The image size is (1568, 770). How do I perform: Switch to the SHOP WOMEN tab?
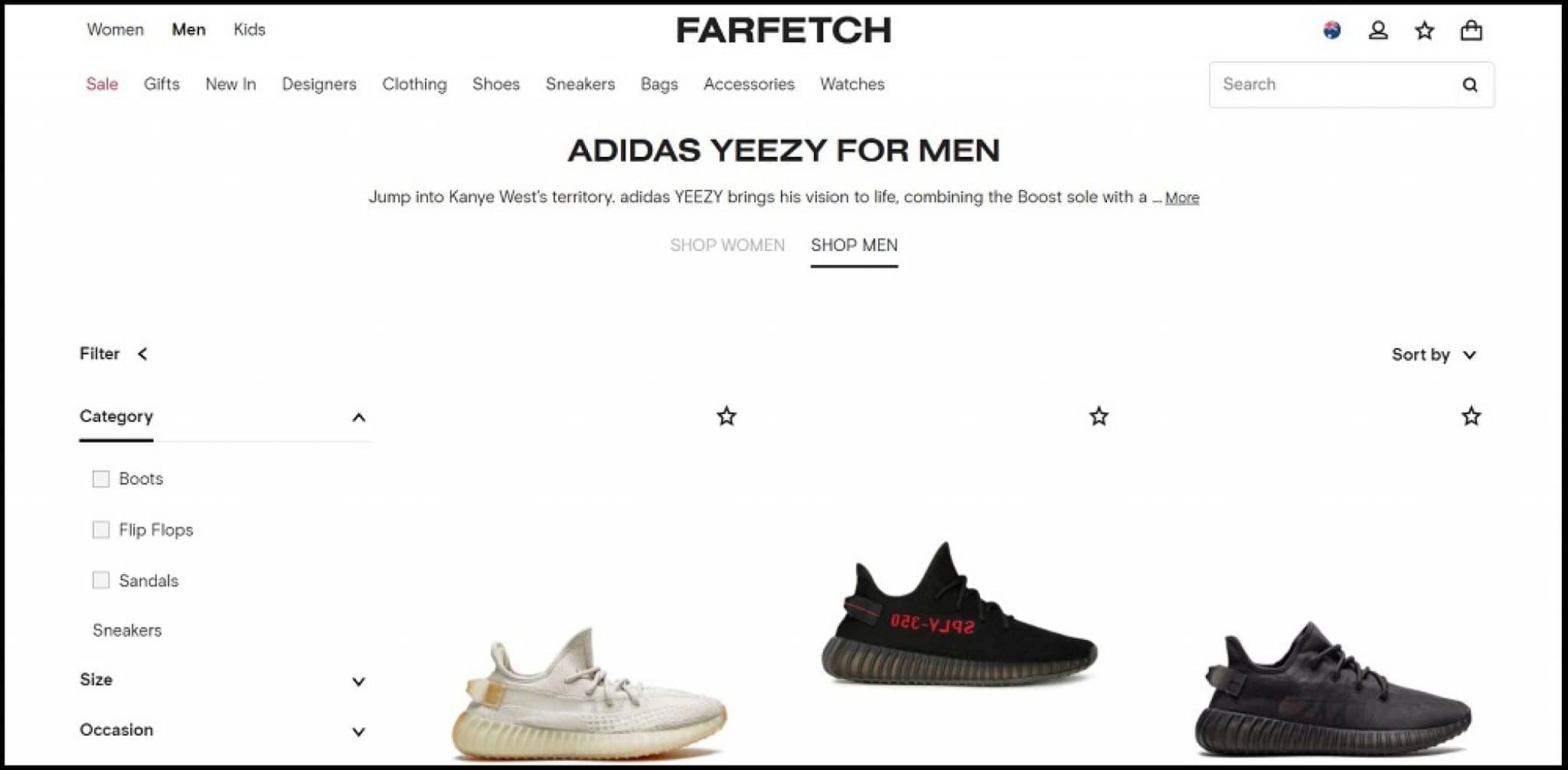(727, 245)
